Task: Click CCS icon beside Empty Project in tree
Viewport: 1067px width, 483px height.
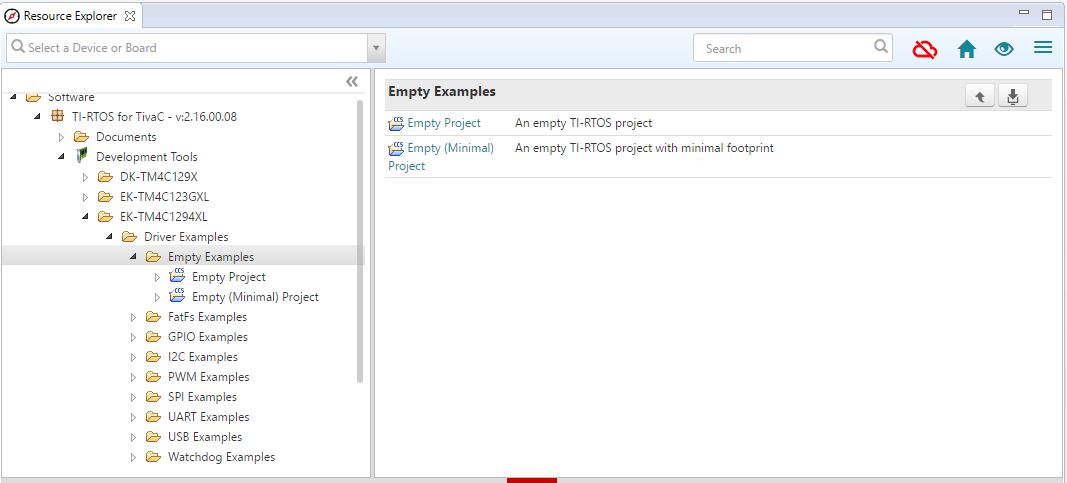Action: coord(177,276)
